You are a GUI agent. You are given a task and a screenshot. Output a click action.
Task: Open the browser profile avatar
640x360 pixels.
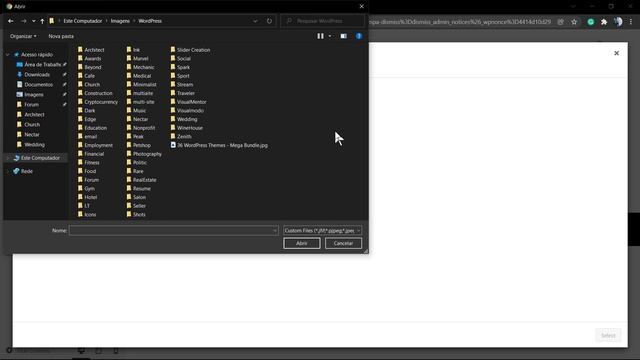click(618, 22)
